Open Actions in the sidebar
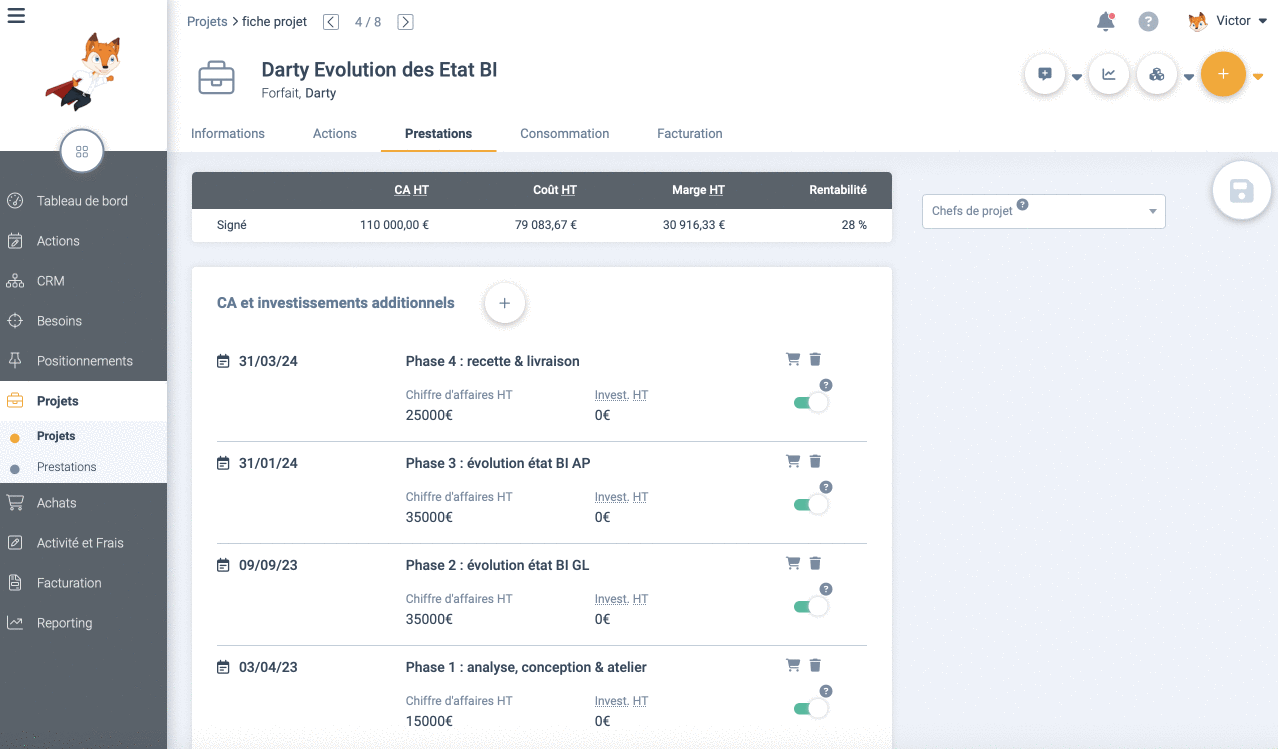This screenshot has height=749, width=1278. pyautogui.click(x=83, y=241)
